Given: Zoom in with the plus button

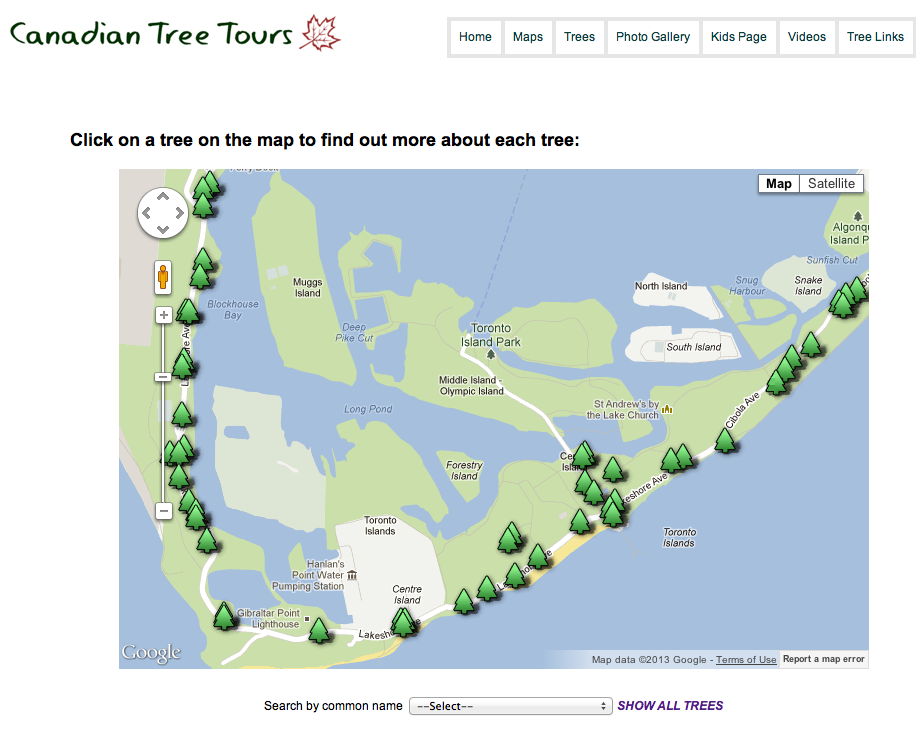Looking at the screenshot, I should pyautogui.click(x=164, y=315).
